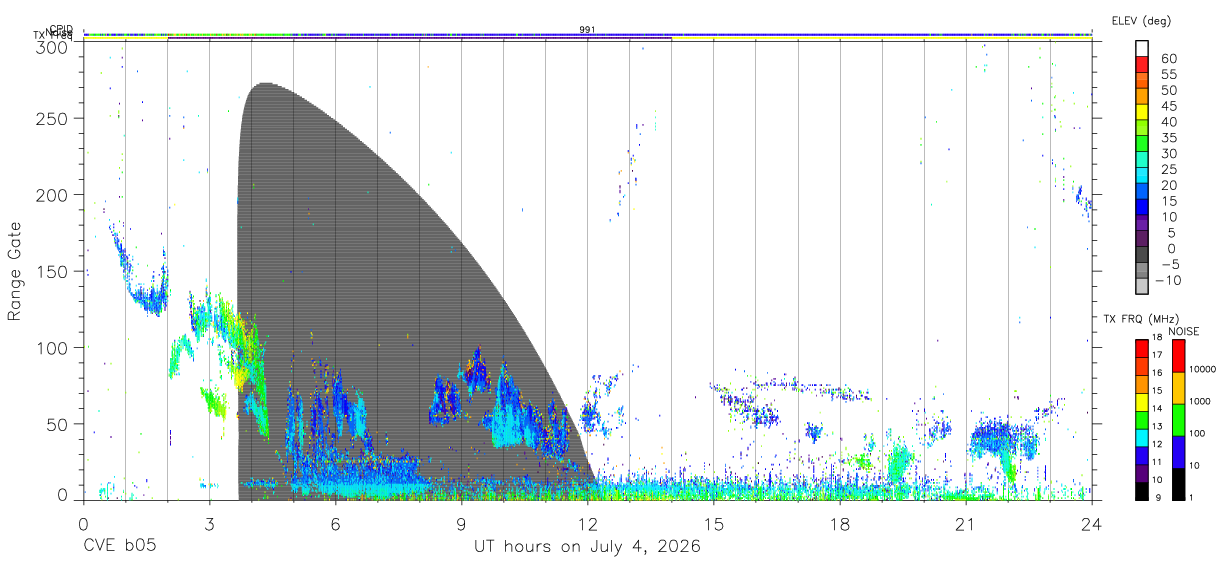Click the "200" tick on Range Gate axis
The width and height of the screenshot is (1228, 567).
click(54, 195)
